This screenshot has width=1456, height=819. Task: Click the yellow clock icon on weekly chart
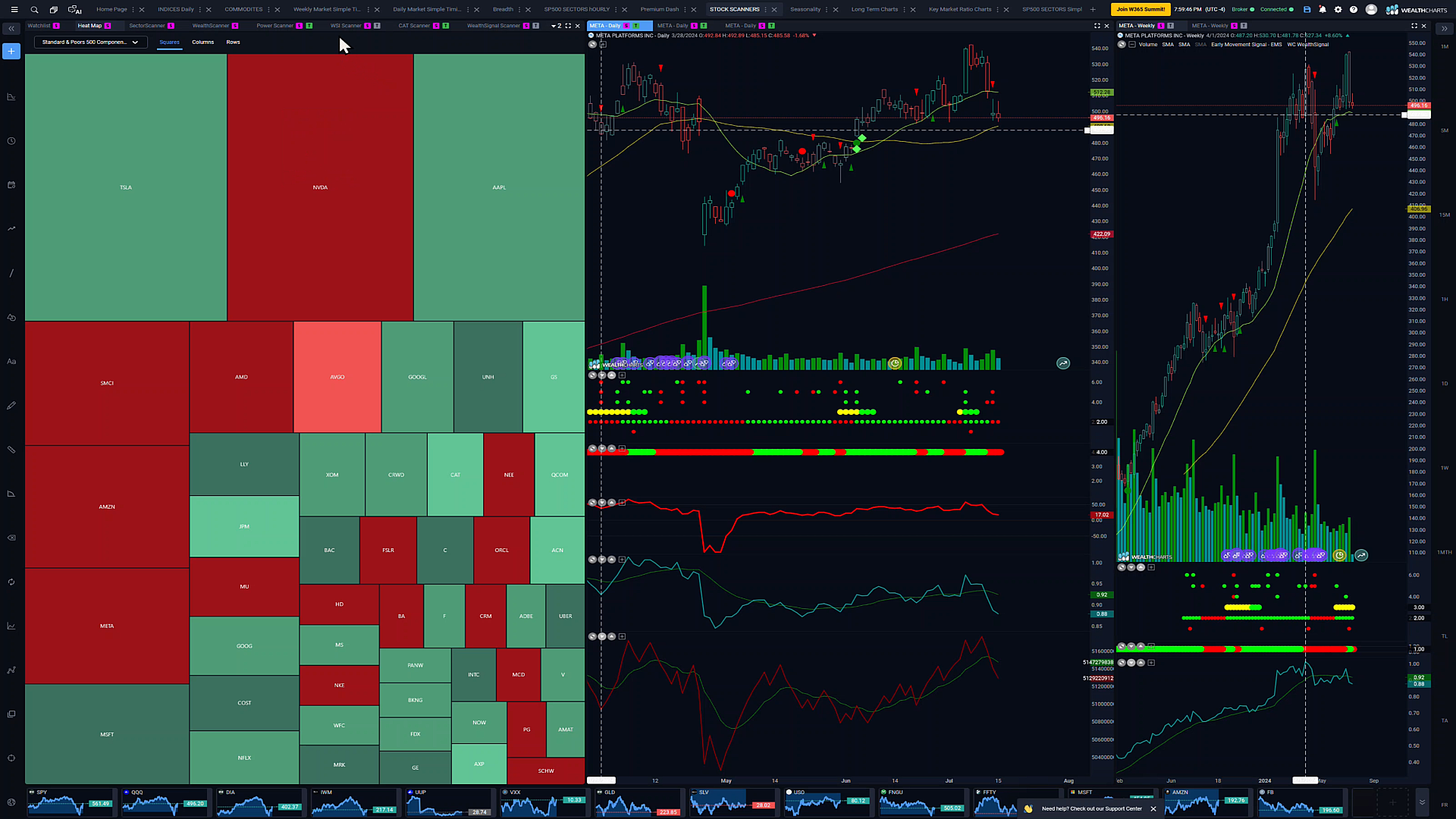click(x=1339, y=556)
